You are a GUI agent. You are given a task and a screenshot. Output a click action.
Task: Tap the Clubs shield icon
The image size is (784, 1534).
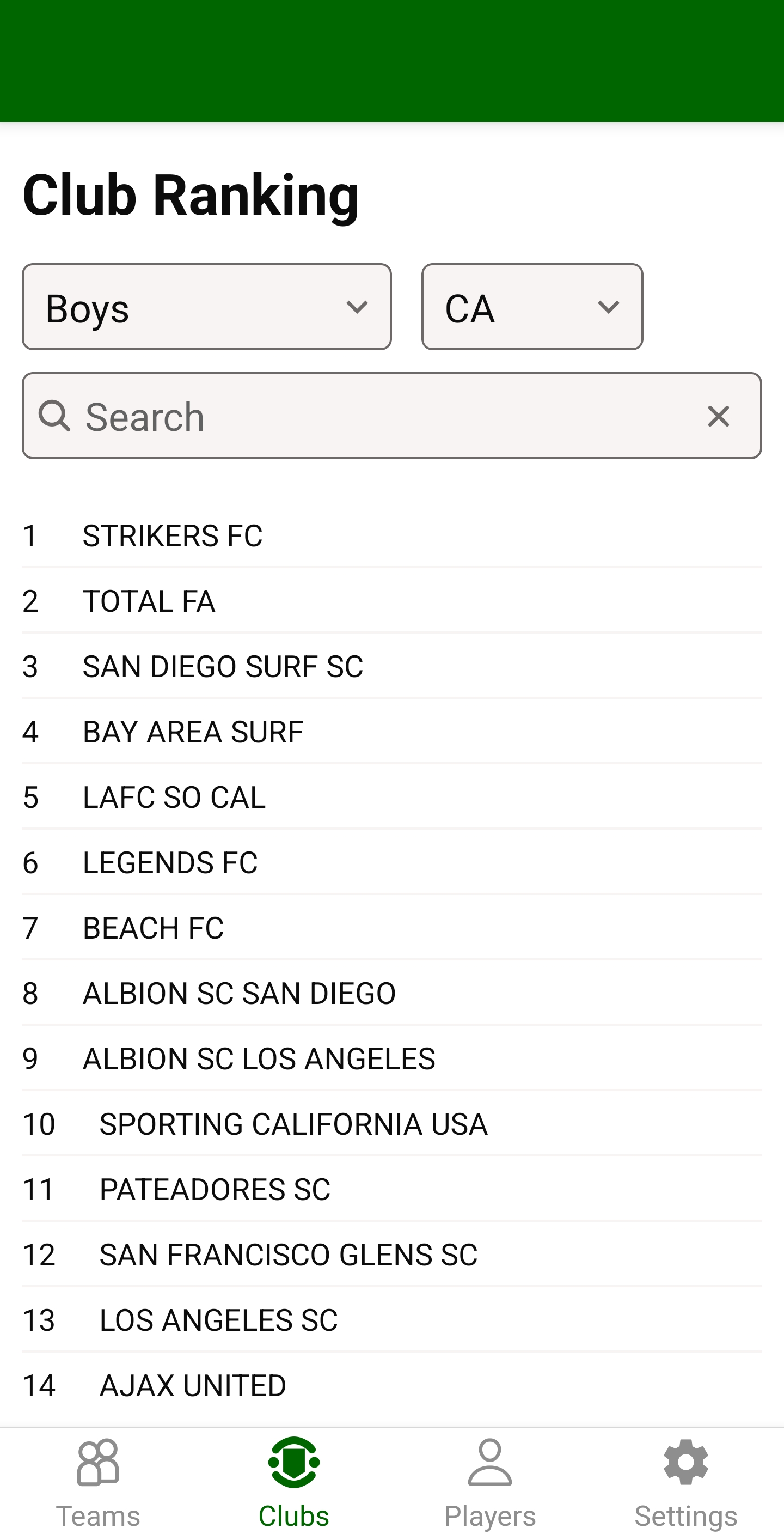click(294, 1463)
